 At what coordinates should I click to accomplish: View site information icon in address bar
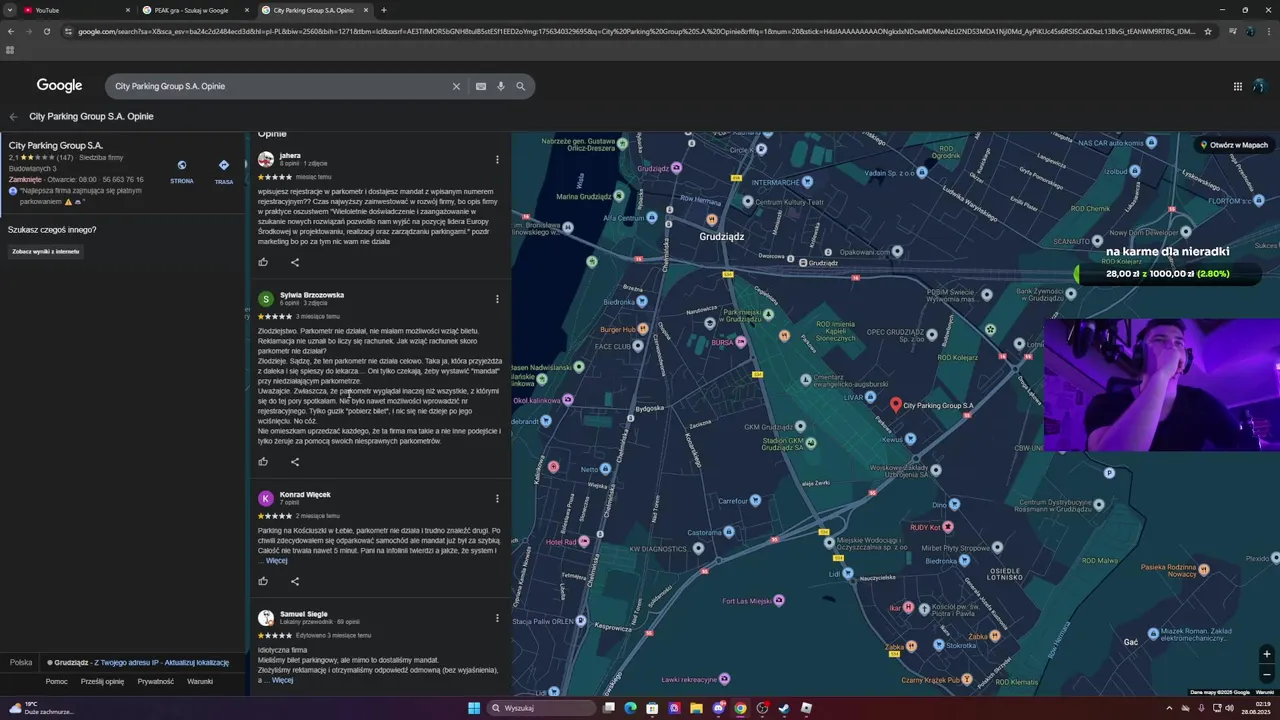68,31
